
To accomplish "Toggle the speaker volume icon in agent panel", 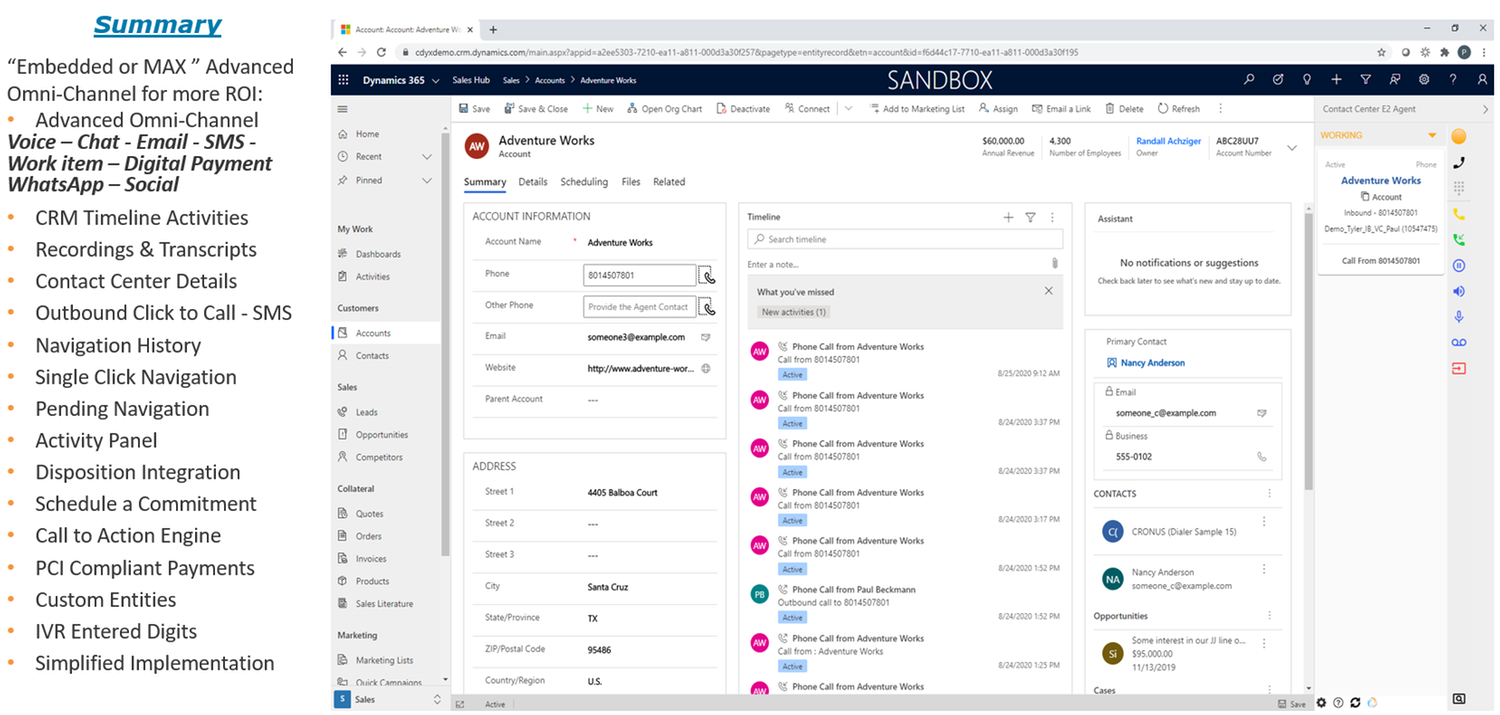I will (x=1459, y=291).
